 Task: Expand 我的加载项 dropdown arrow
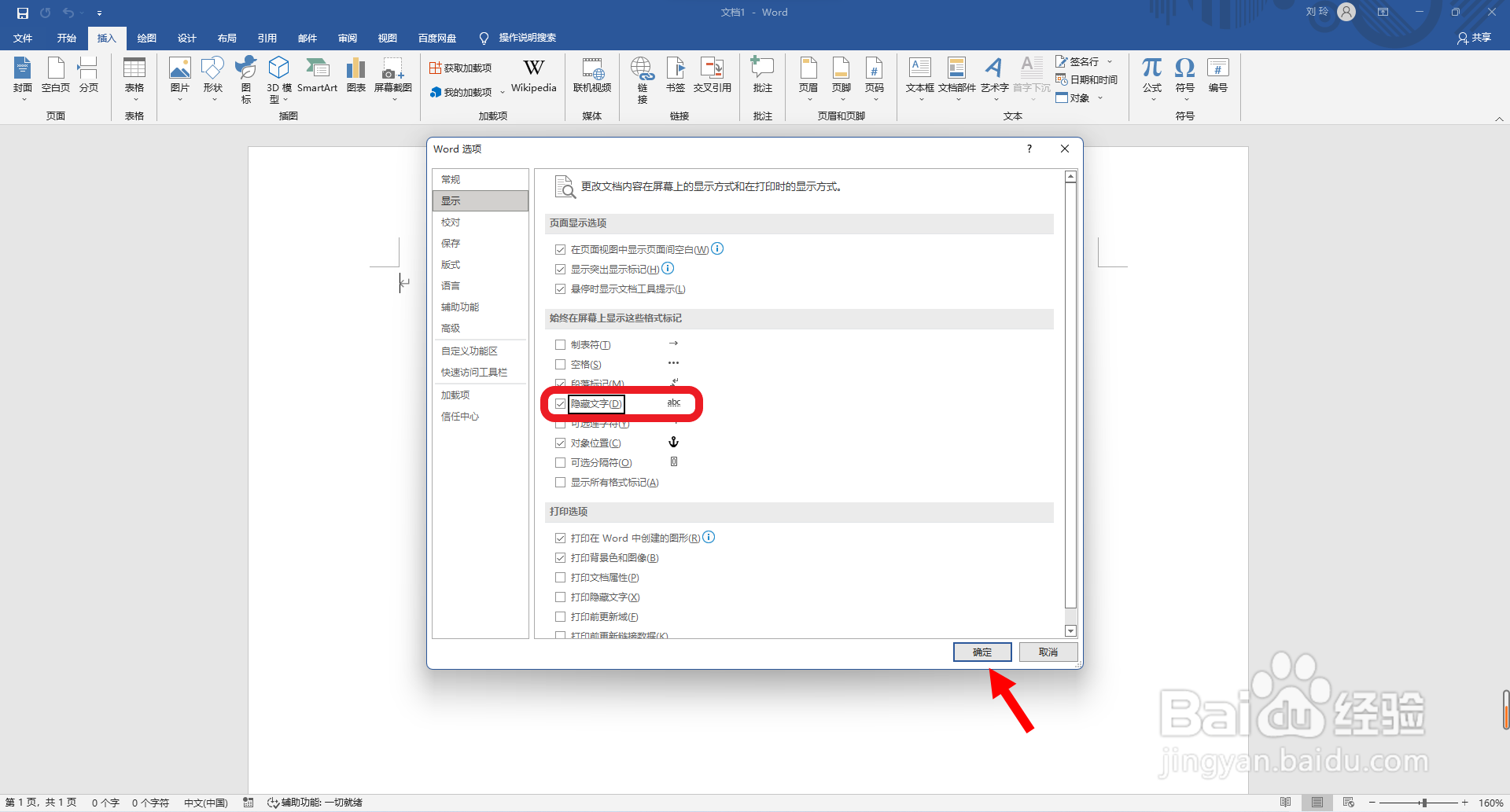point(503,93)
